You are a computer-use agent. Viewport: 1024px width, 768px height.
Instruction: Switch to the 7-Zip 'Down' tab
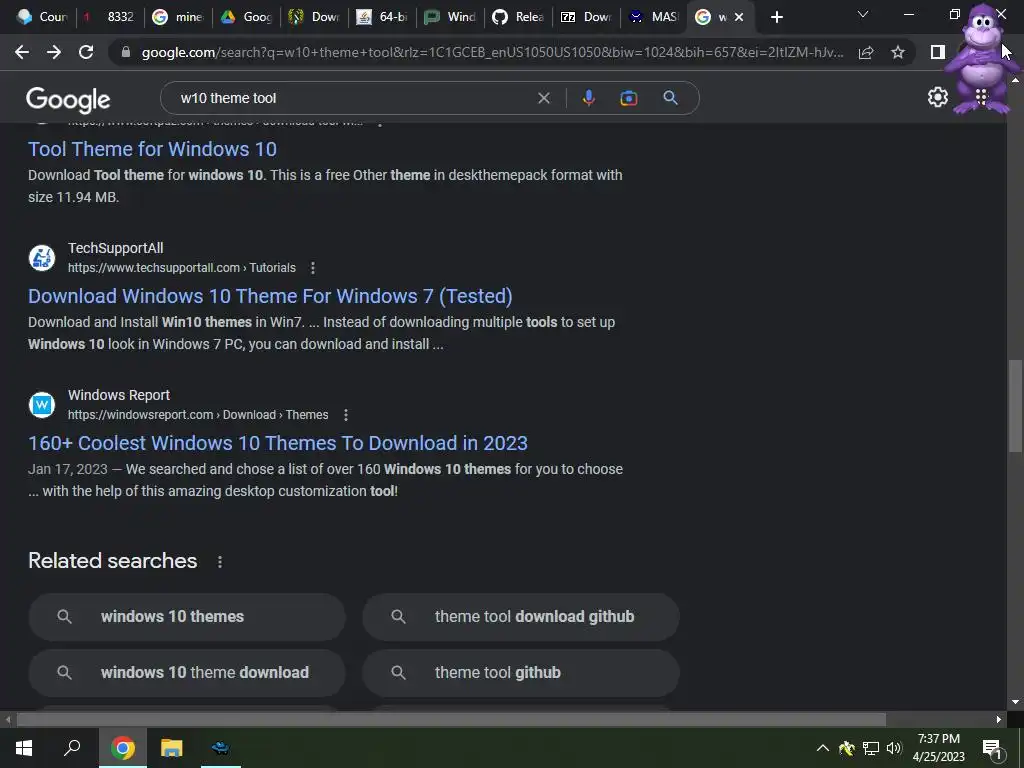click(587, 17)
